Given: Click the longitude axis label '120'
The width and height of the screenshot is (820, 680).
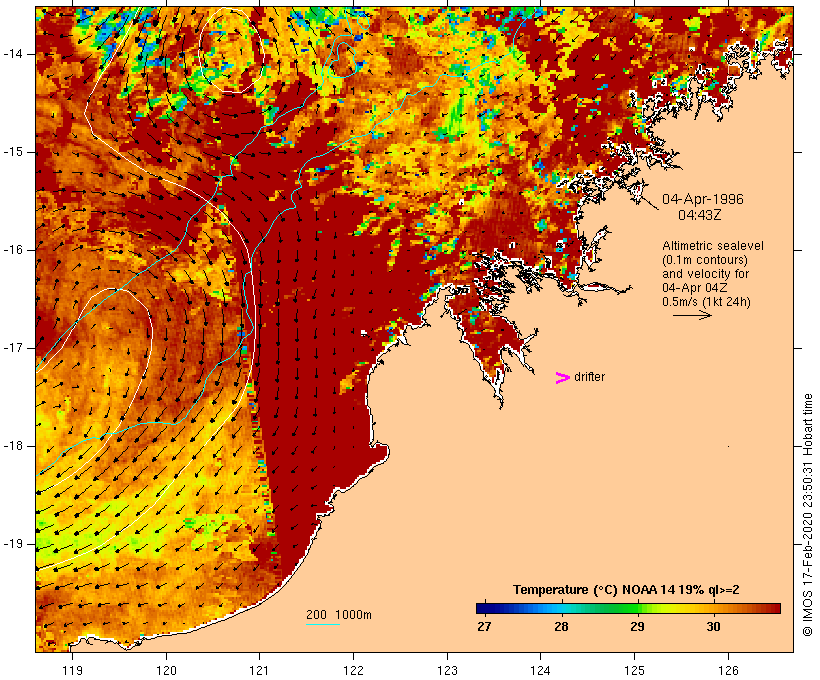Looking at the screenshot, I should 166,670.
